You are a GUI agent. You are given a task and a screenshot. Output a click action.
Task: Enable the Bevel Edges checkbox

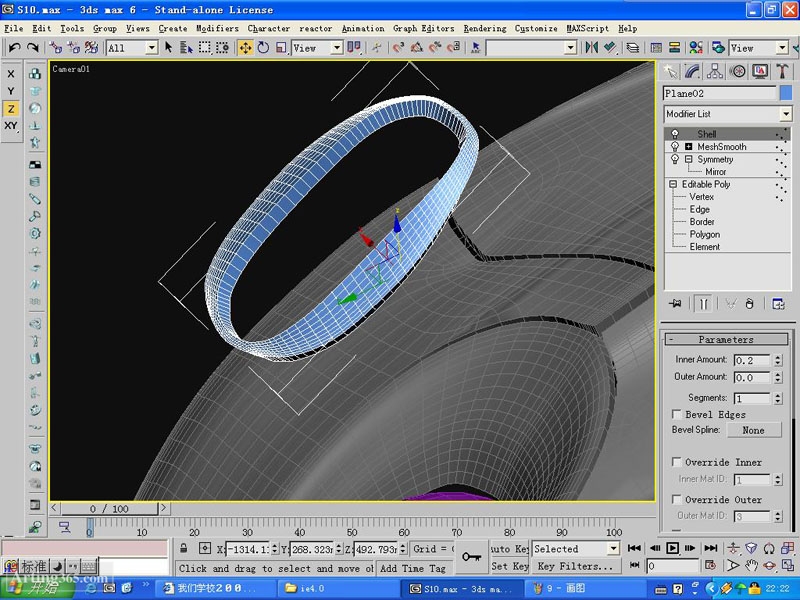pos(677,414)
